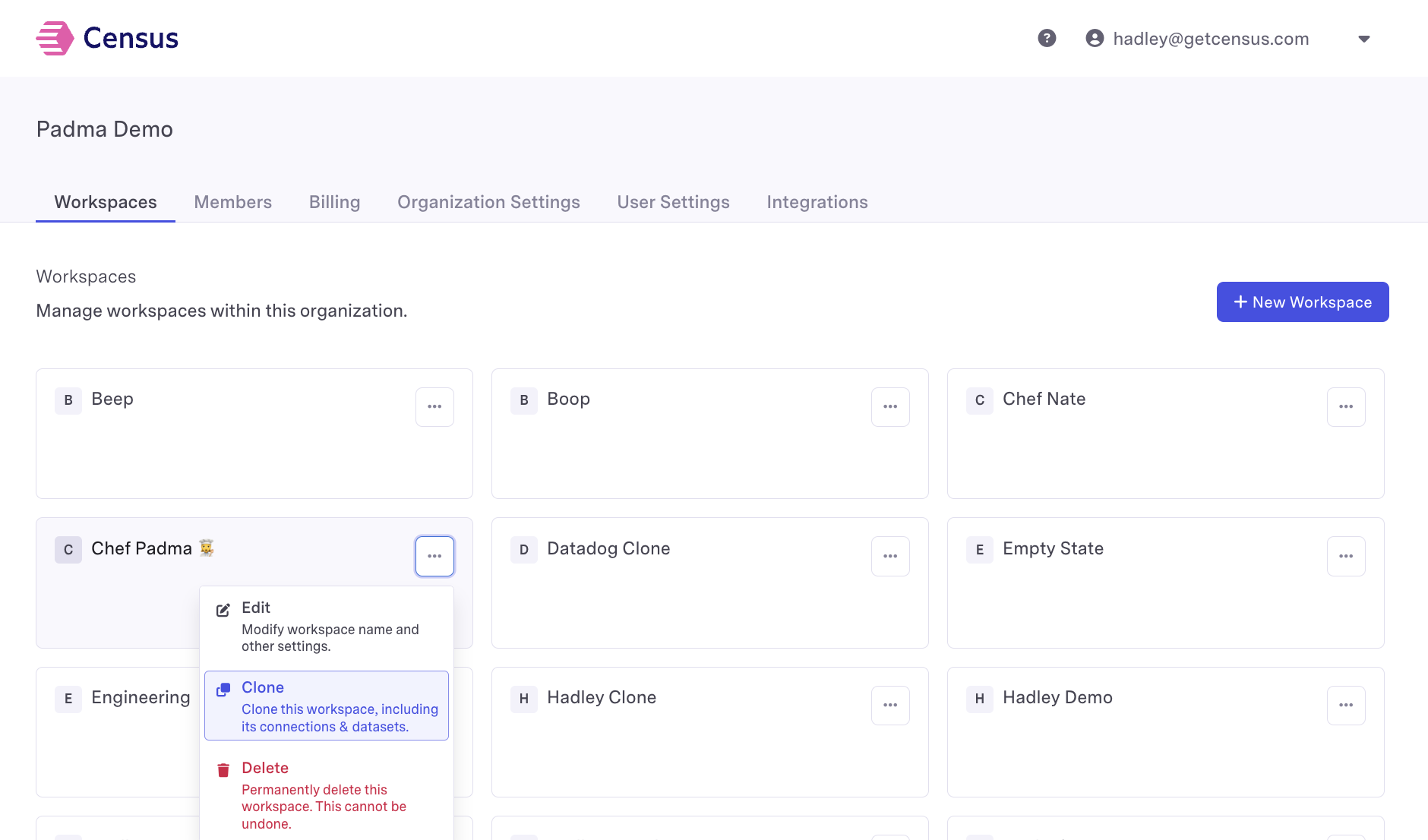Viewport: 1428px width, 840px height.
Task: Switch to the Members tab
Action: (x=232, y=202)
